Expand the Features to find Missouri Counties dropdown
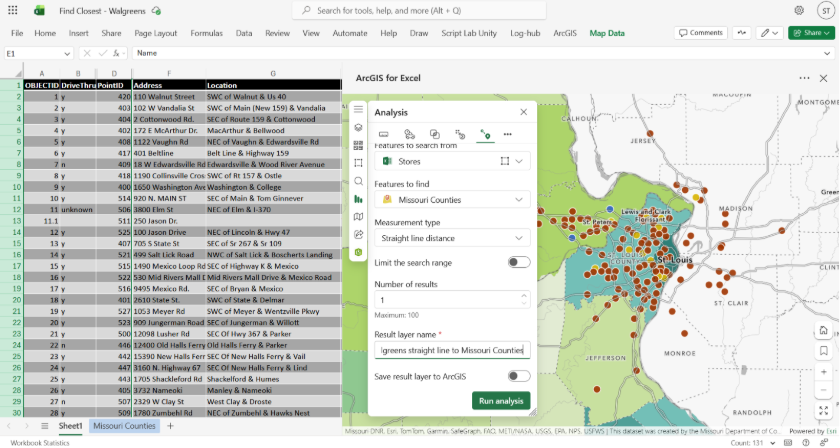840x448 pixels. point(519,200)
